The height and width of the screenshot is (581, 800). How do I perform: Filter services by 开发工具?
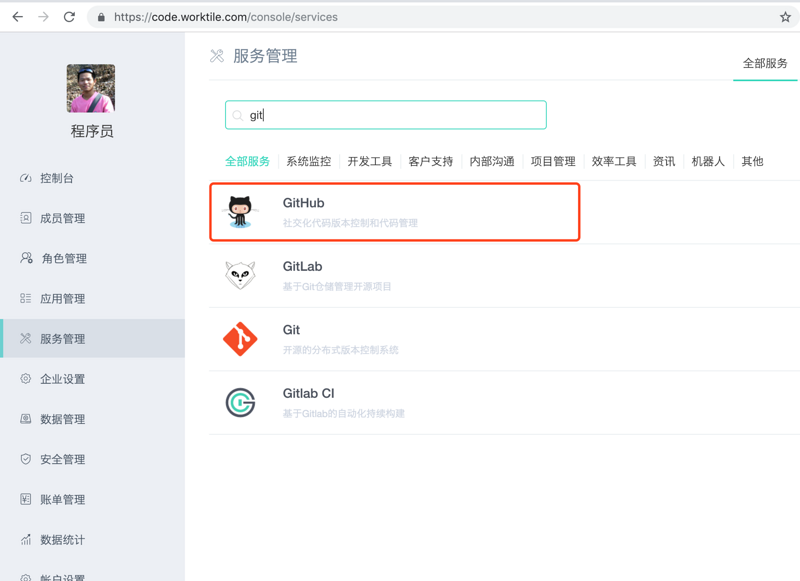click(x=370, y=161)
